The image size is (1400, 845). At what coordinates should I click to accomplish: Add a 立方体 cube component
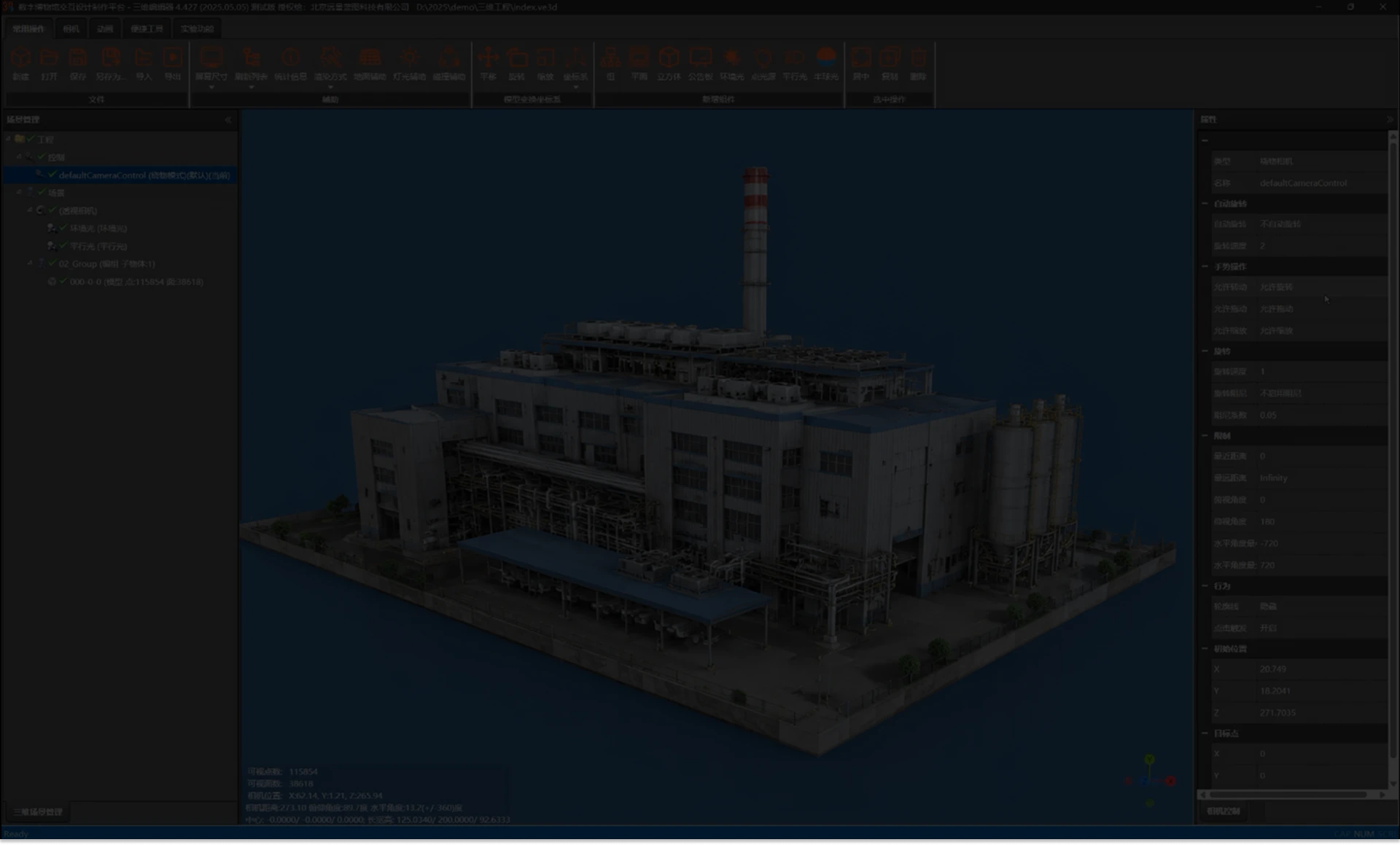pos(669,58)
